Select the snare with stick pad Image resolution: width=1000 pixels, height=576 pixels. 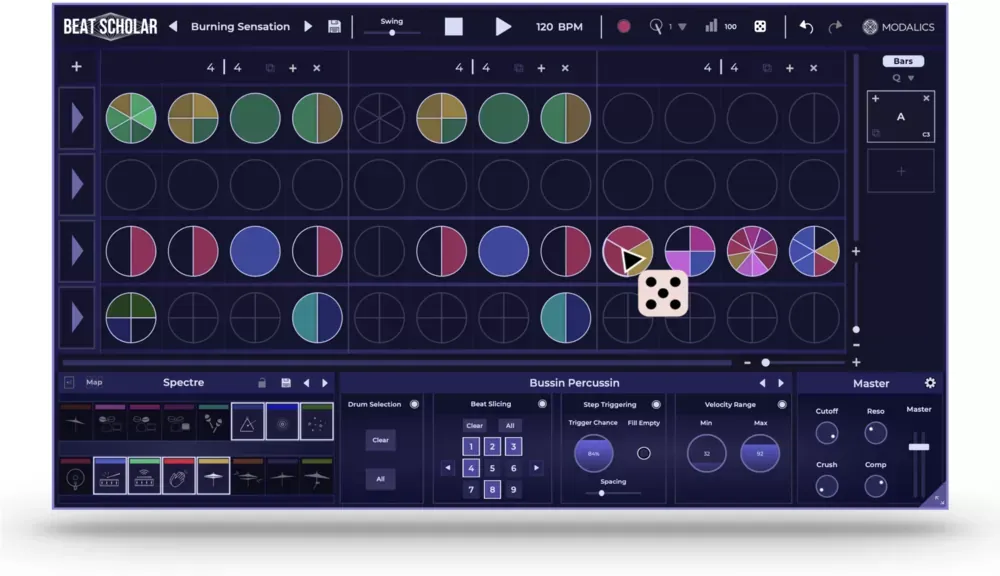[x=110, y=476]
